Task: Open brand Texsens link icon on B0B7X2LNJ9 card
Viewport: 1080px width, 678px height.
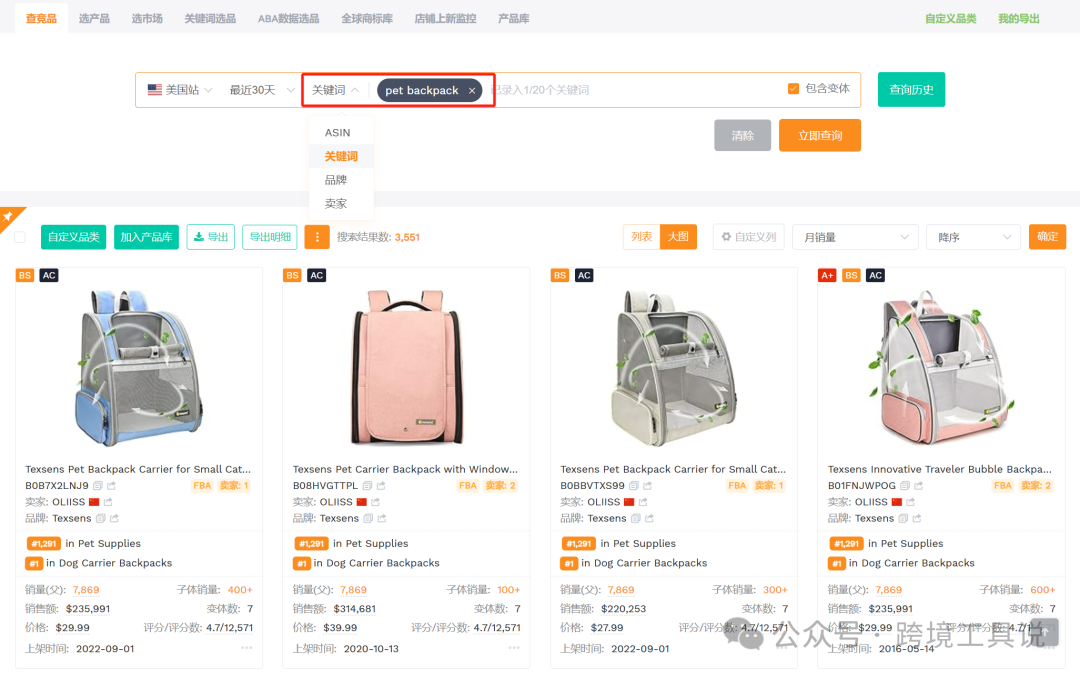Action: (114, 518)
